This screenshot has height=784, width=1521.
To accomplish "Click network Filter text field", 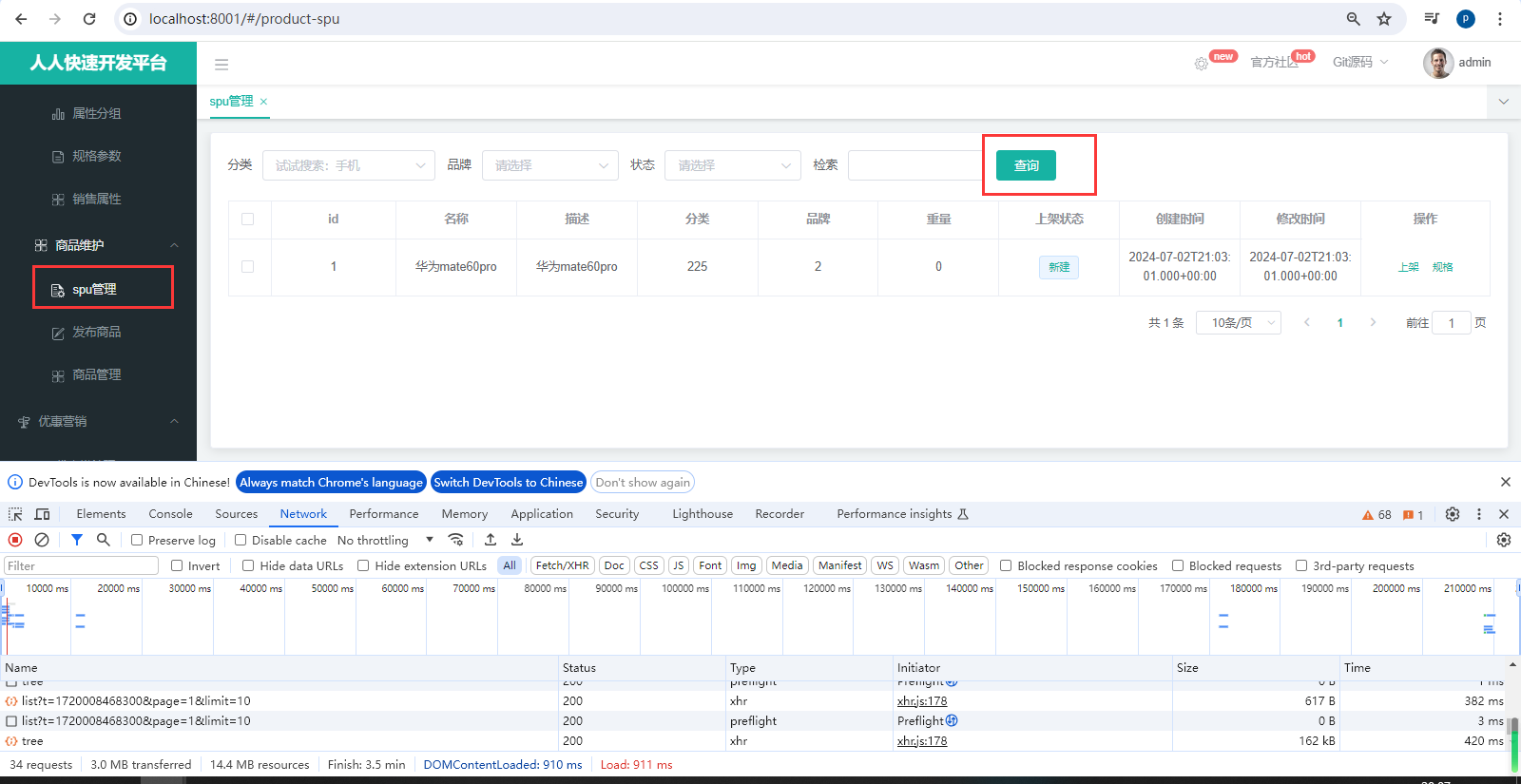I will pos(81,565).
